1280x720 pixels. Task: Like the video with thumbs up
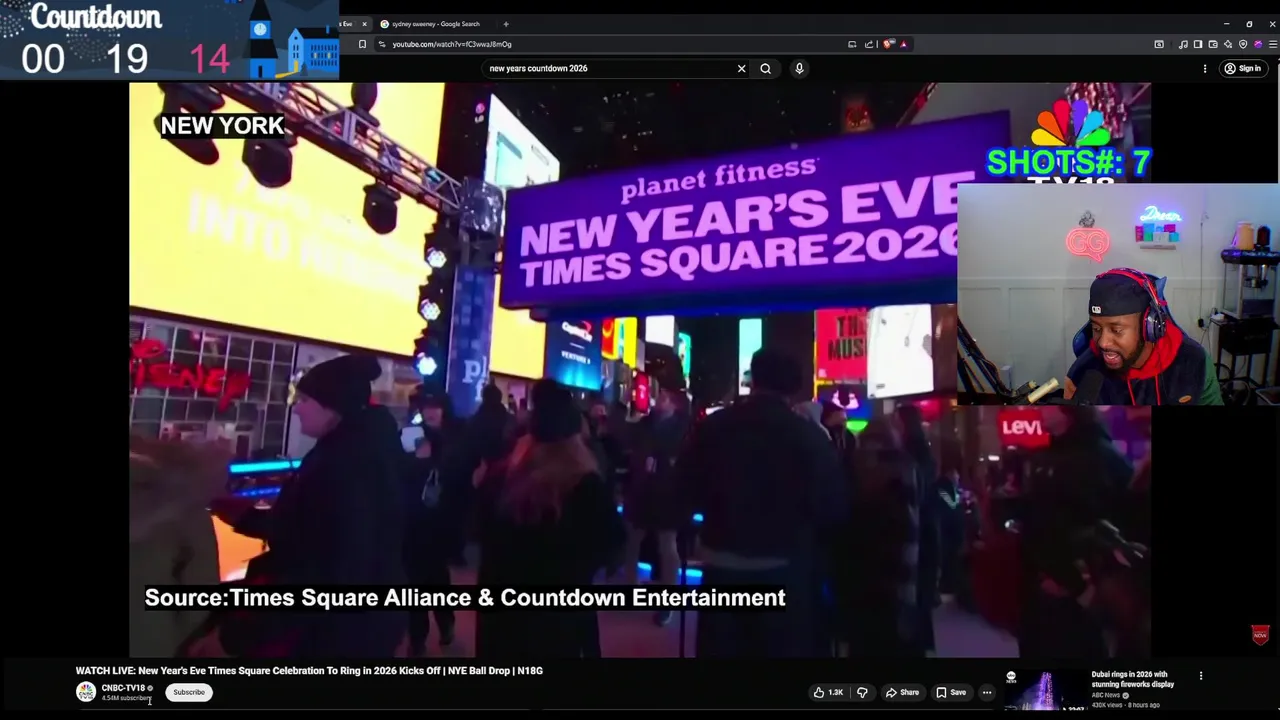click(829, 692)
